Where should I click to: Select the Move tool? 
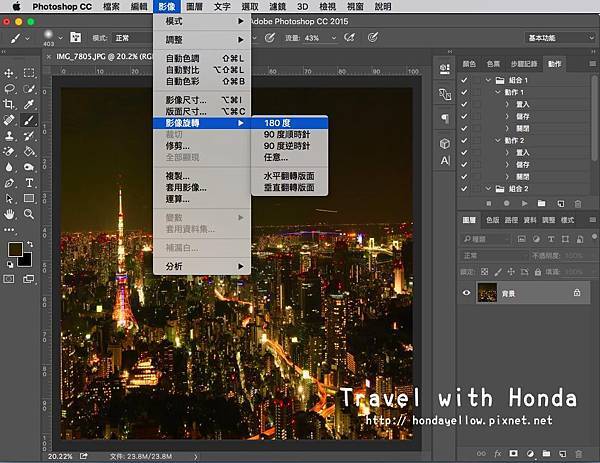click(9, 73)
